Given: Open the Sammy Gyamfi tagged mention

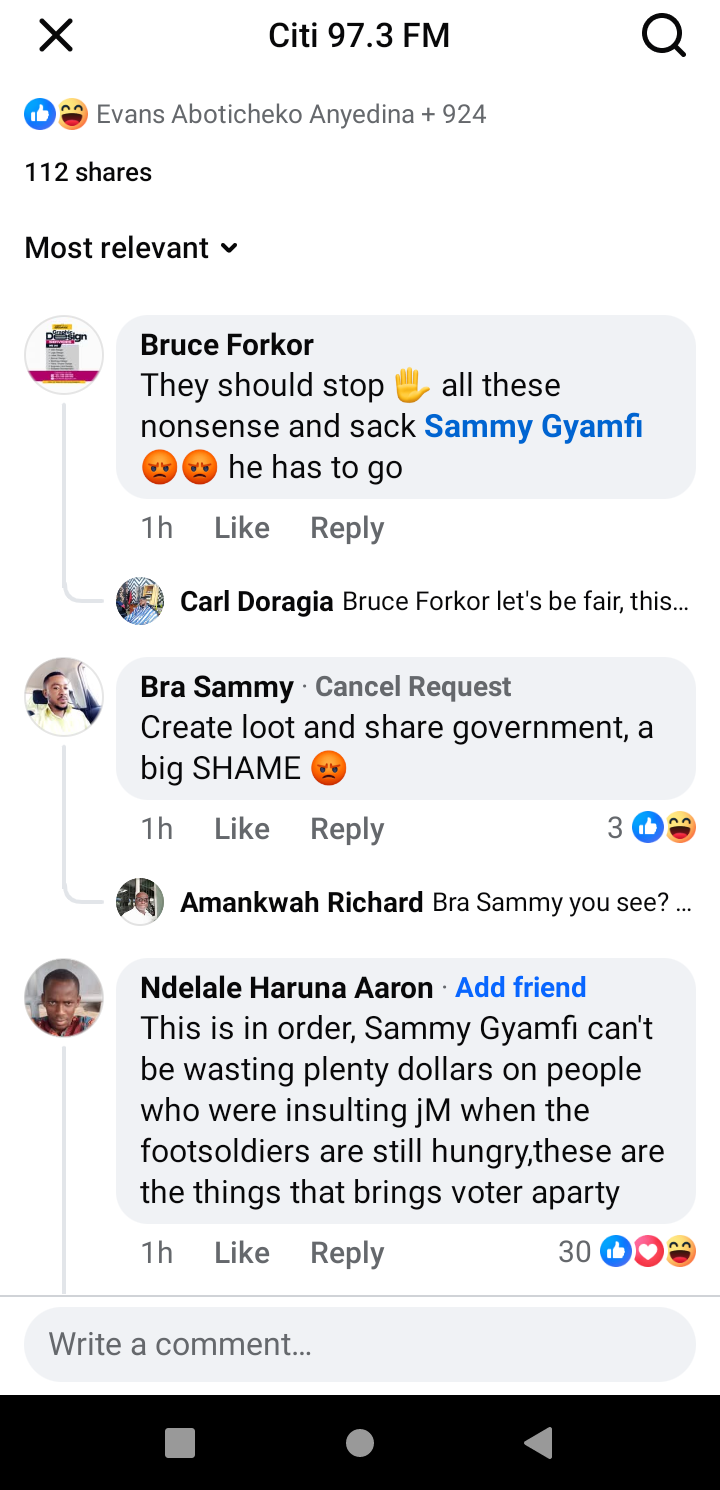Looking at the screenshot, I should click(533, 426).
